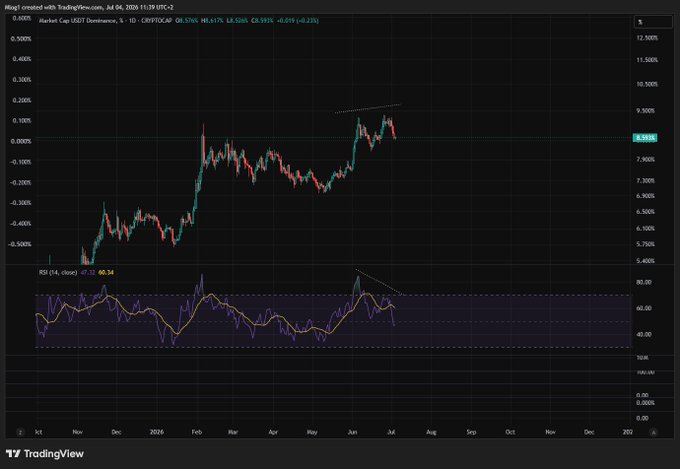Click the 6.500% label on right axis

tap(646, 212)
